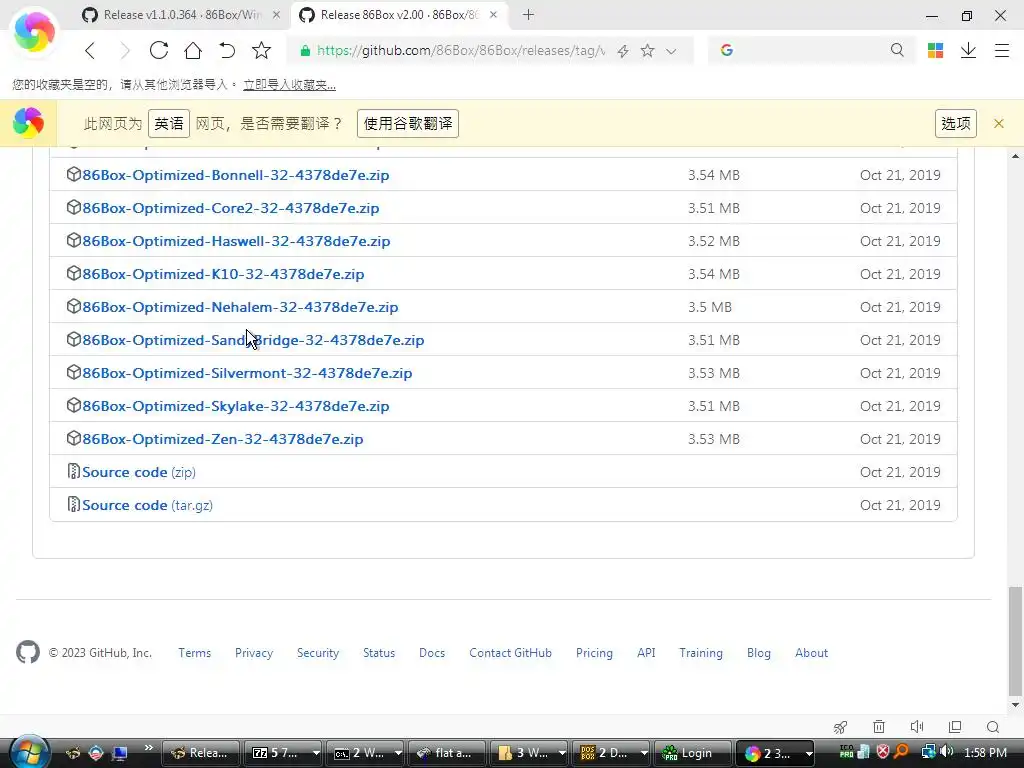Screen dimensions: 1024x768
Task: Click the search magnifier icon
Action: (897, 50)
